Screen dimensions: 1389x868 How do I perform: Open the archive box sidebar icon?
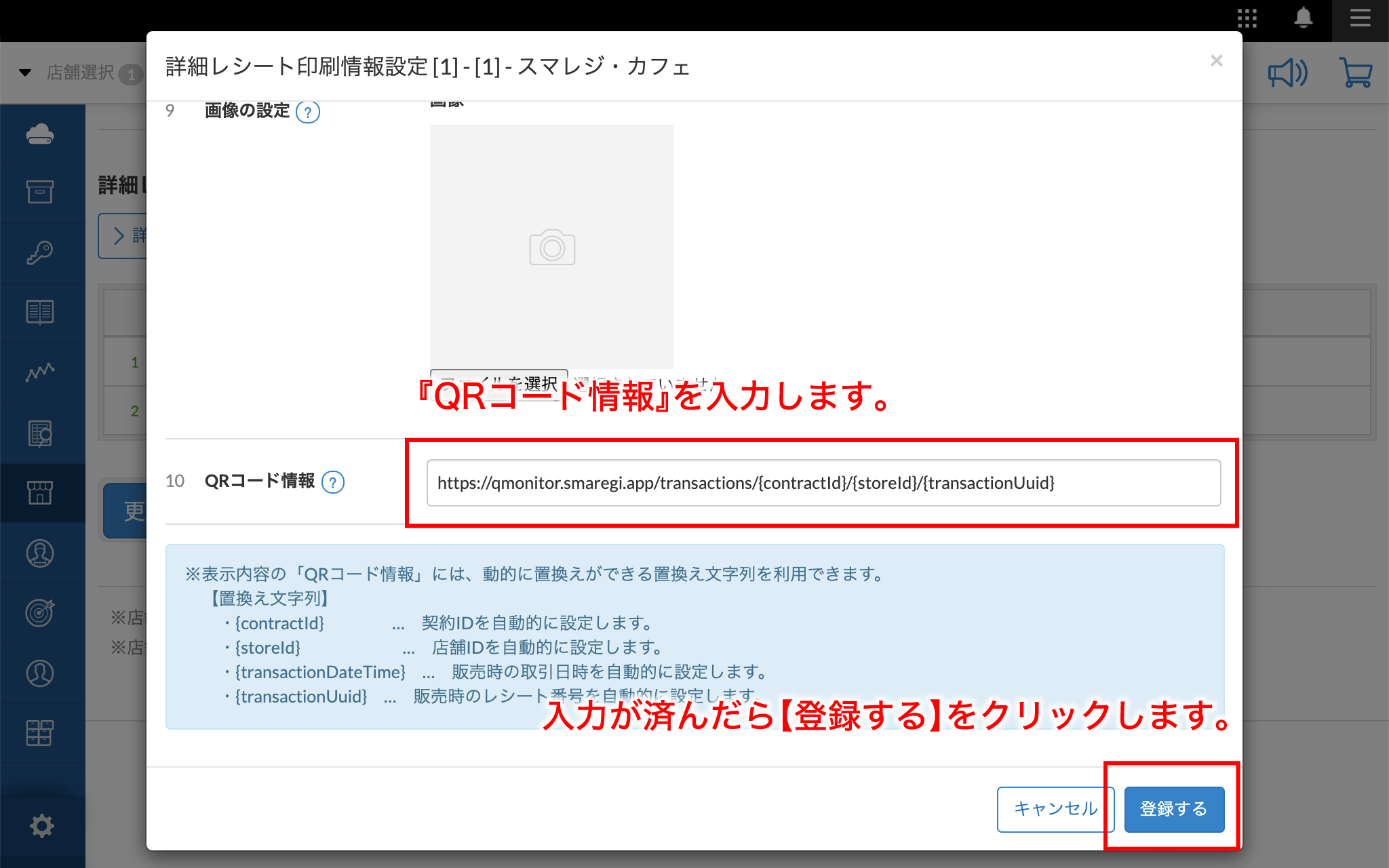pos(40,193)
